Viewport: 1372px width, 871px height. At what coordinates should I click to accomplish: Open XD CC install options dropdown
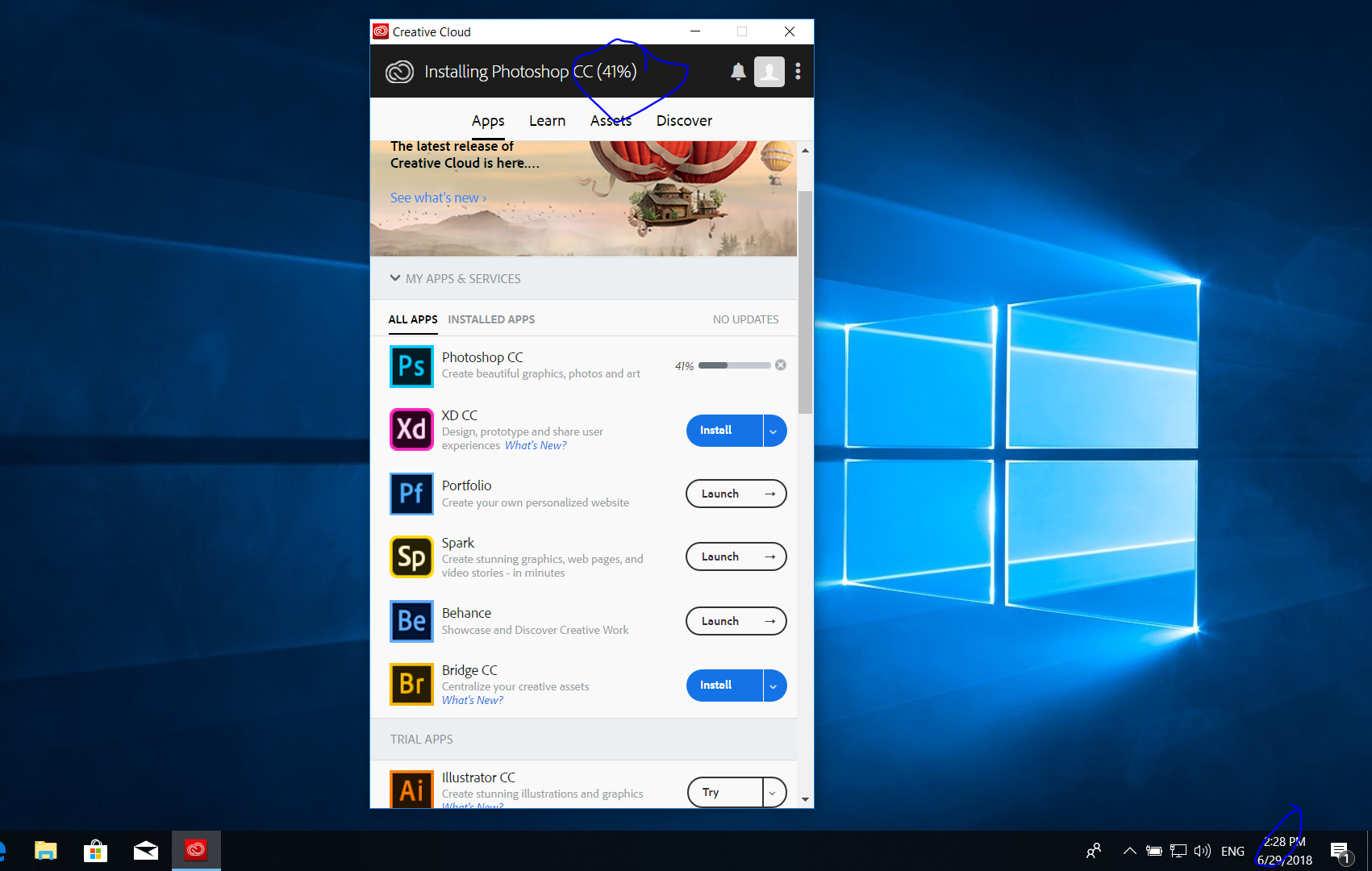point(774,431)
